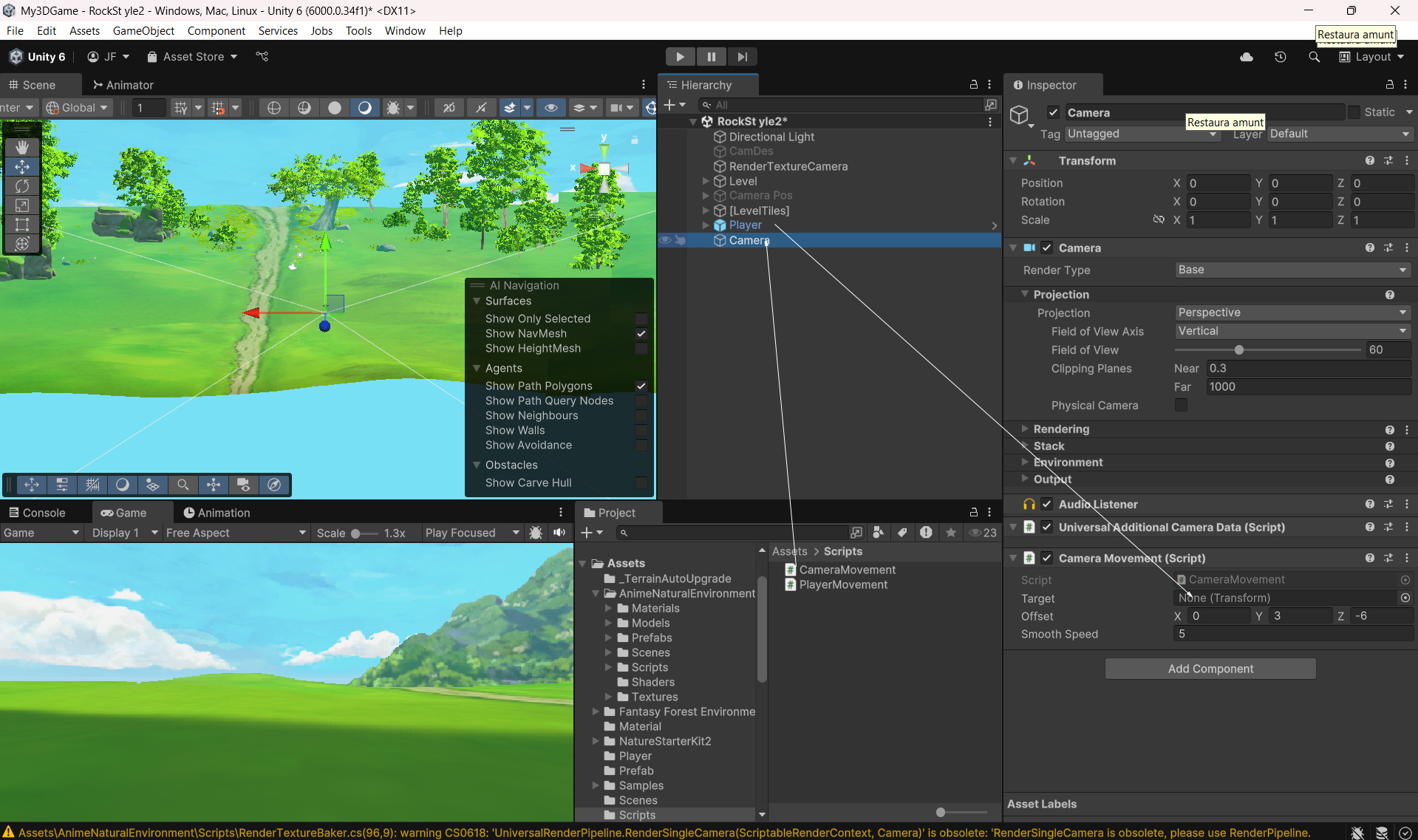Viewport: 1418px width, 840px height.
Task: Switch to the Console tab
Action: 37,513
